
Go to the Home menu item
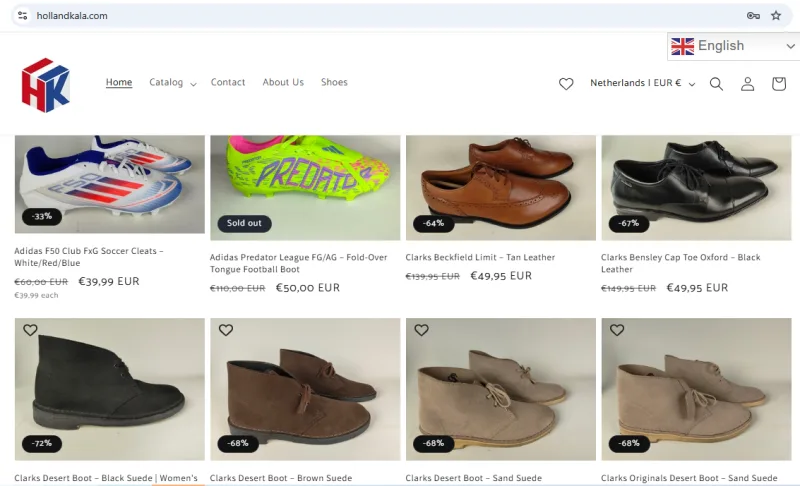click(x=119, y=82)
